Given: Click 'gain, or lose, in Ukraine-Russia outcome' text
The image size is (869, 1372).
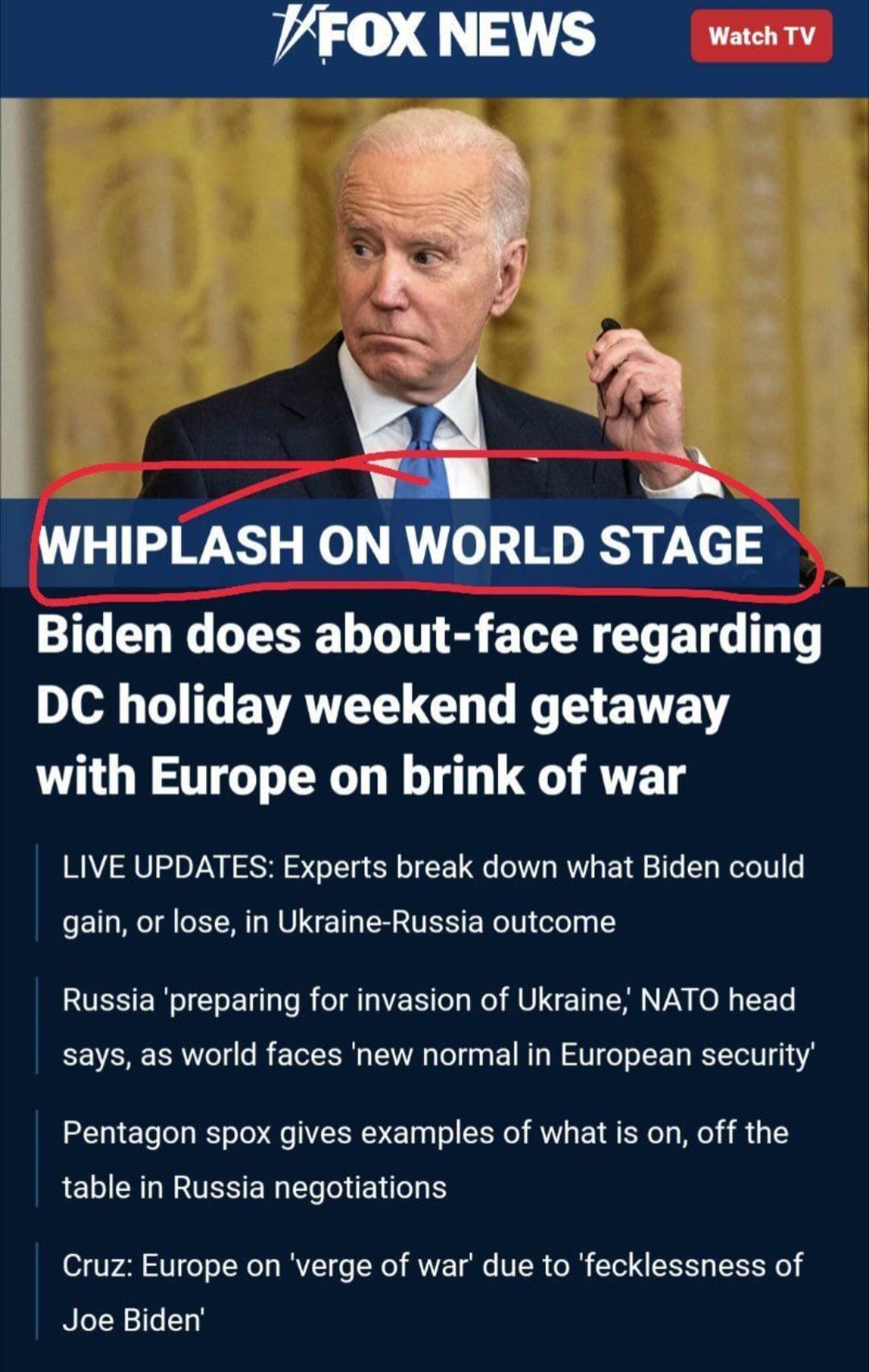Looking at the screenshot, I should click(x=339, y=922).
